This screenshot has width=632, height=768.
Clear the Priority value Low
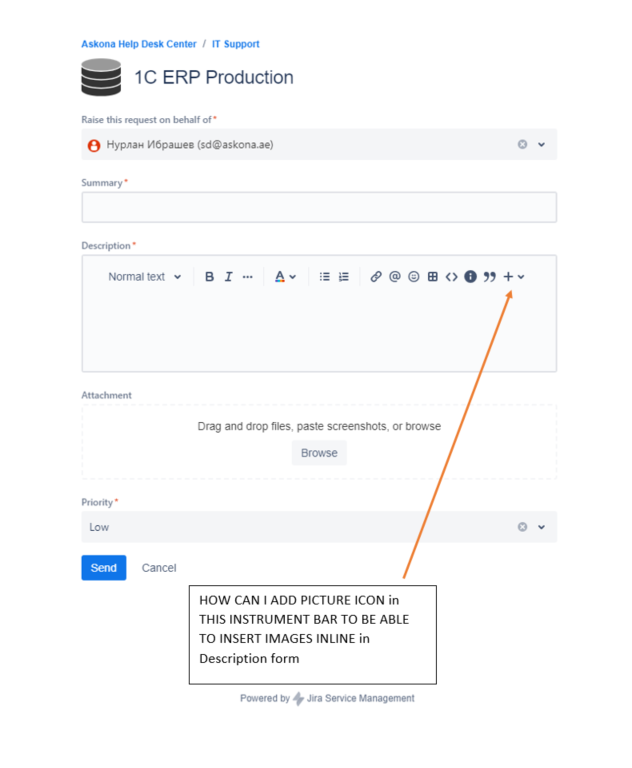tap(523, 527)
